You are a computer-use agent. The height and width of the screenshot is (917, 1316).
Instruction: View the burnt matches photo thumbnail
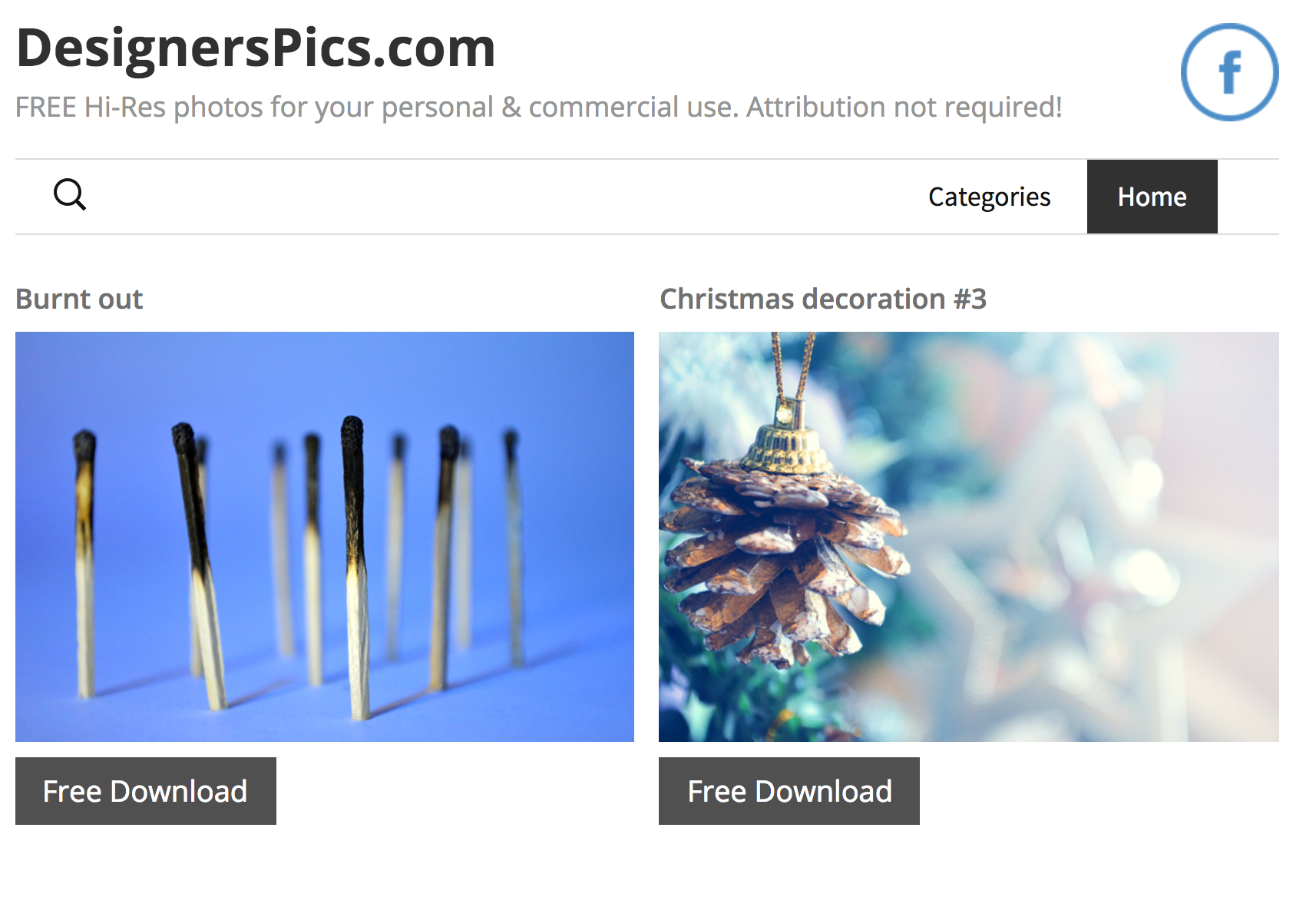(325, 537)
